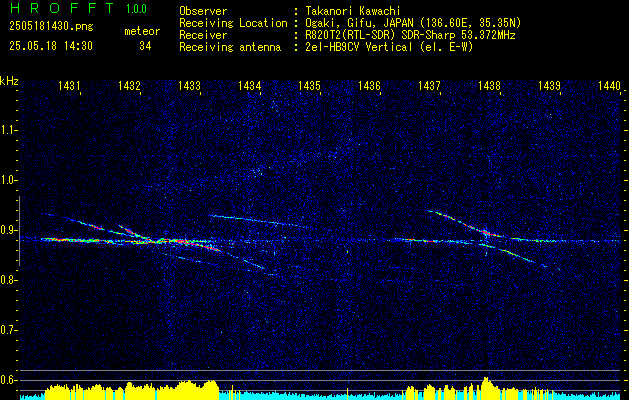Click the 1.0 kHz frequency label
The height and width of the screenshot is (400, 629).
click(x=8, y=180)
